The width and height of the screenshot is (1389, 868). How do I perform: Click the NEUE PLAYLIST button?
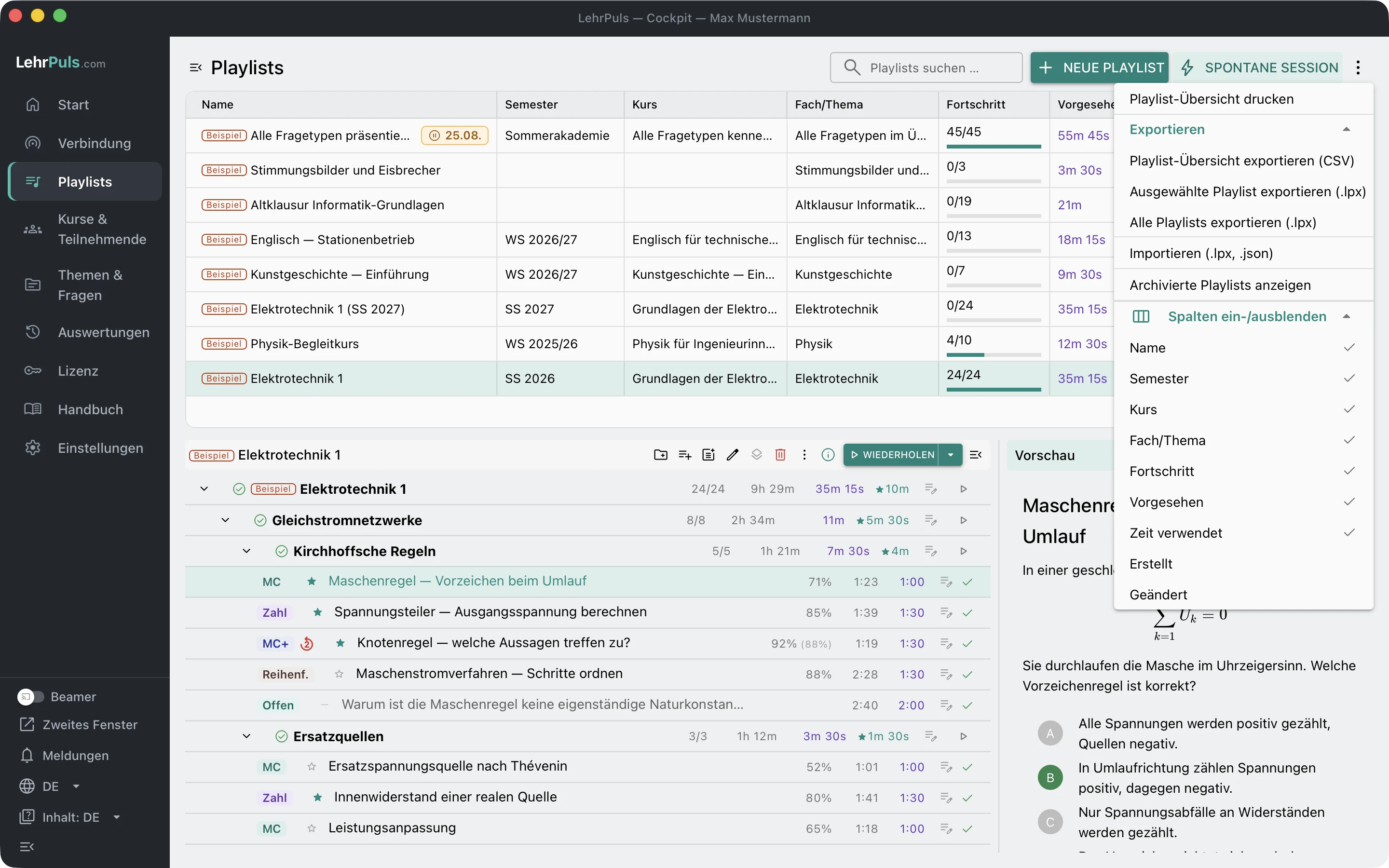click(1099, 68)
